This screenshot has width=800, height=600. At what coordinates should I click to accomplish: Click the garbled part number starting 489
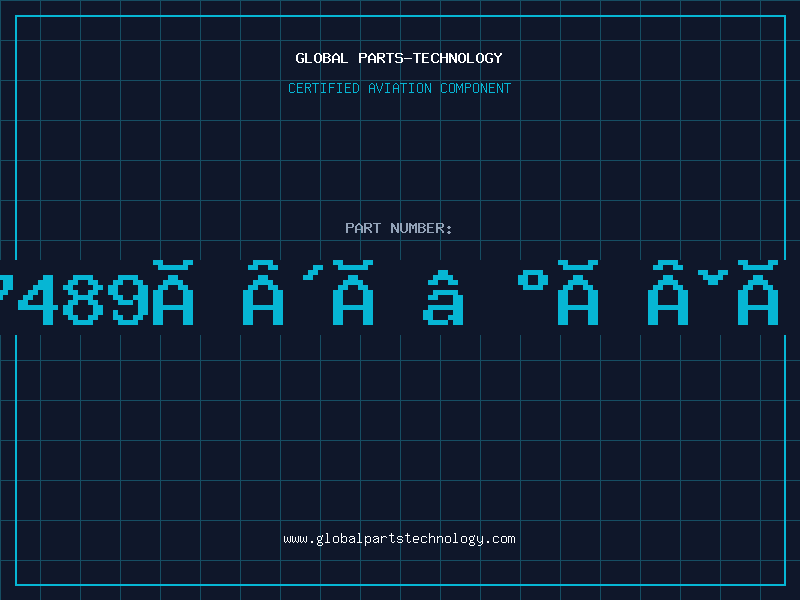tap(389, 293)
